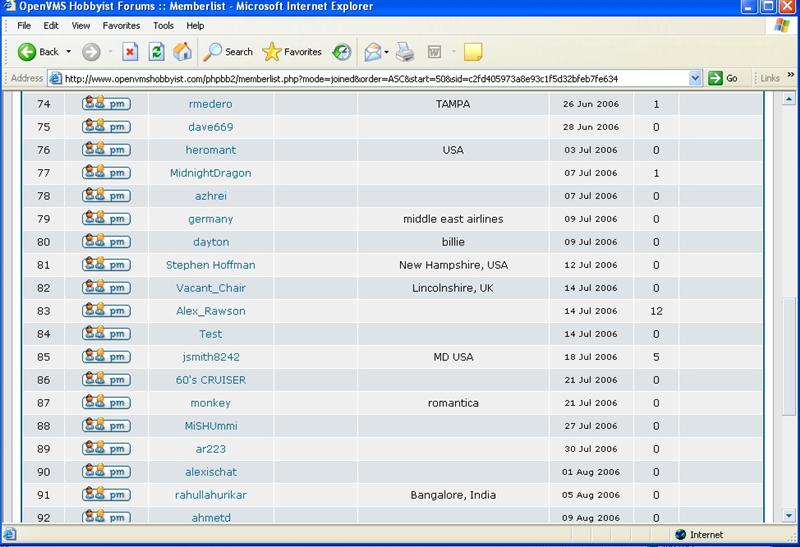Open the View menu
Screen dimensions: 800x547
[x=81, y=26]
